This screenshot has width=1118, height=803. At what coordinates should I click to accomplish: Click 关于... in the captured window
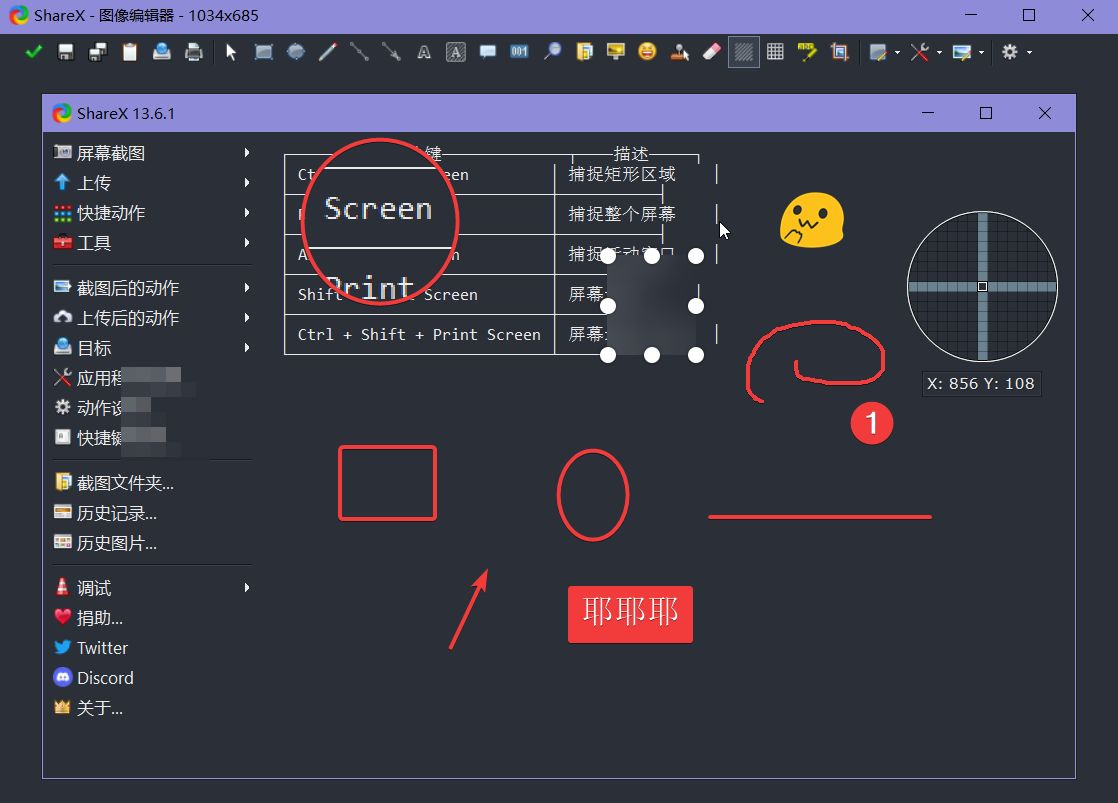tap(99, 708)
